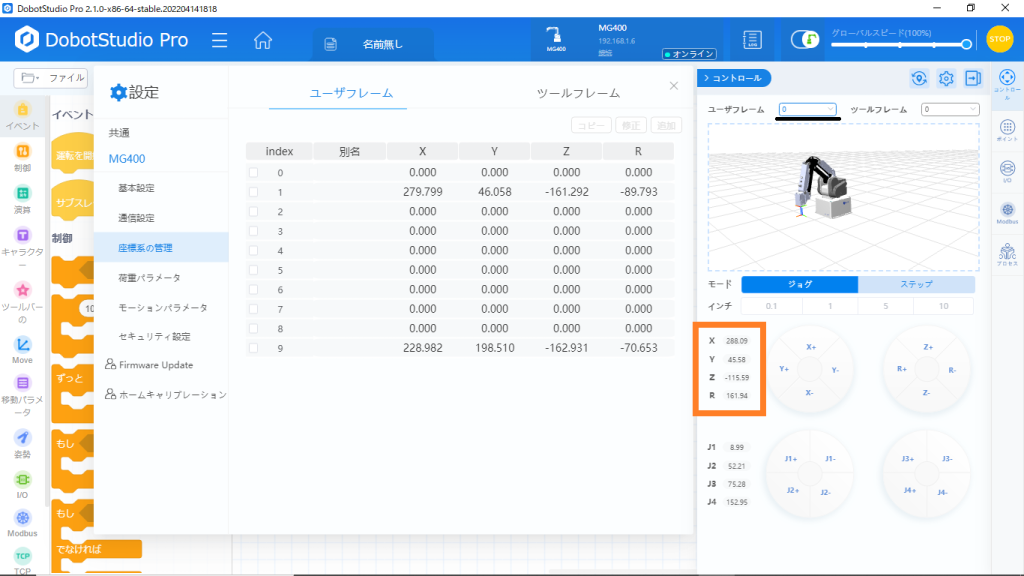Check the box for index 0 row
The height and width of the screenshot is (576, 1024).
click(253, 172)
